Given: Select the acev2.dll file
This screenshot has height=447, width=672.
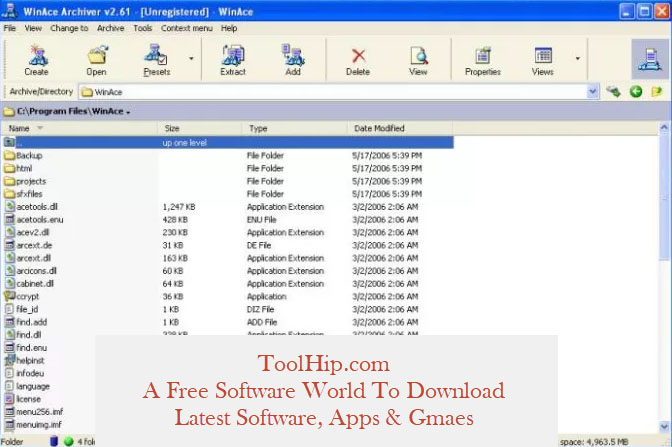Looking at the screenshot, I should 33,232.
